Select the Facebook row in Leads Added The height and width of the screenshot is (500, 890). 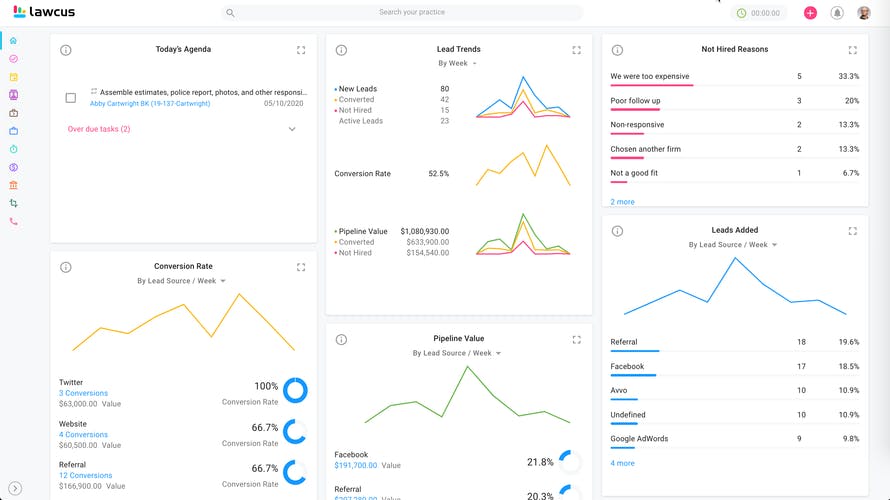(x=734, y=368)
